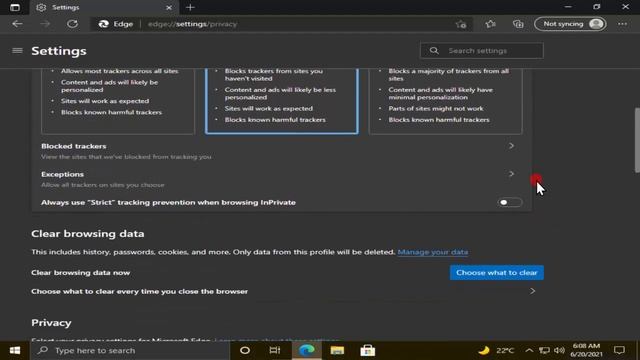Screen dimensions: 640x360
Task: Open Blocked trackers row
Action: [282, 151]
